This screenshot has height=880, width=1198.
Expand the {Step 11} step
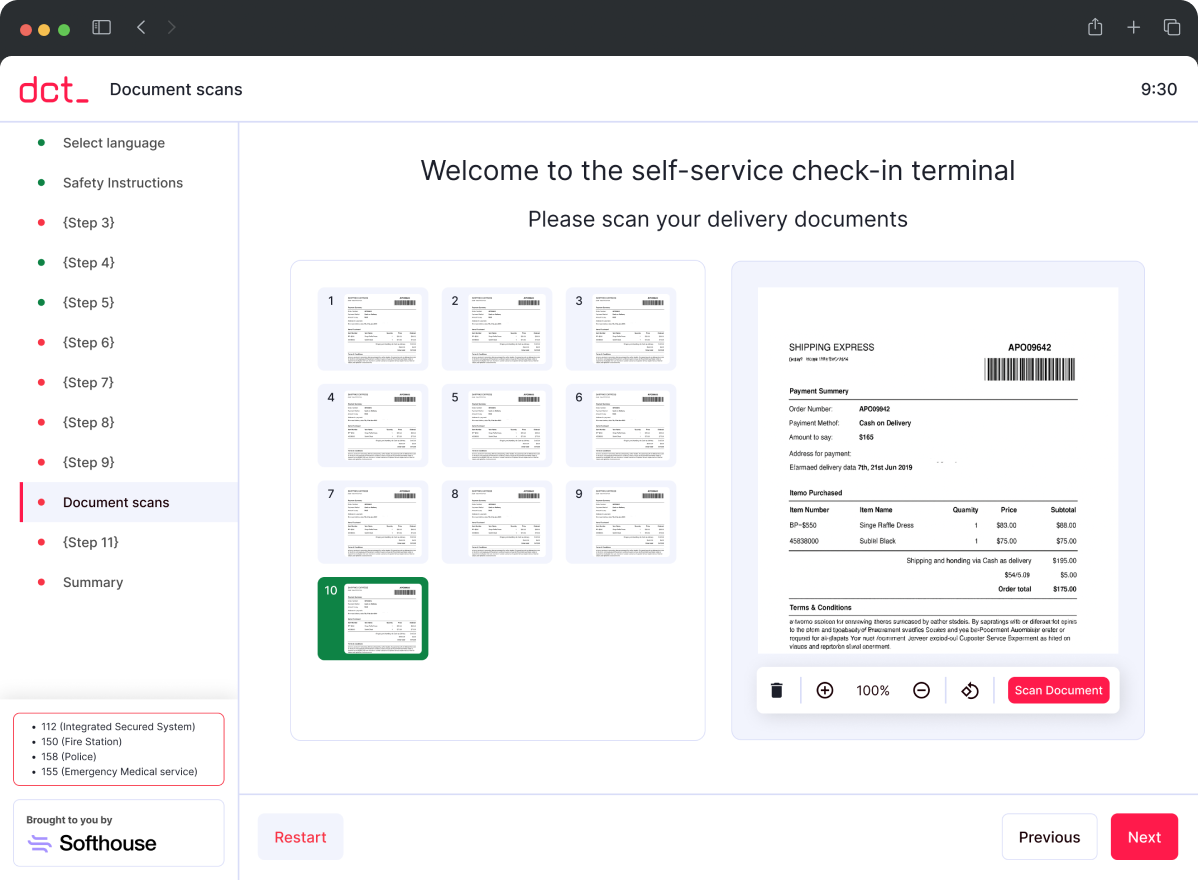coord(92,542)
